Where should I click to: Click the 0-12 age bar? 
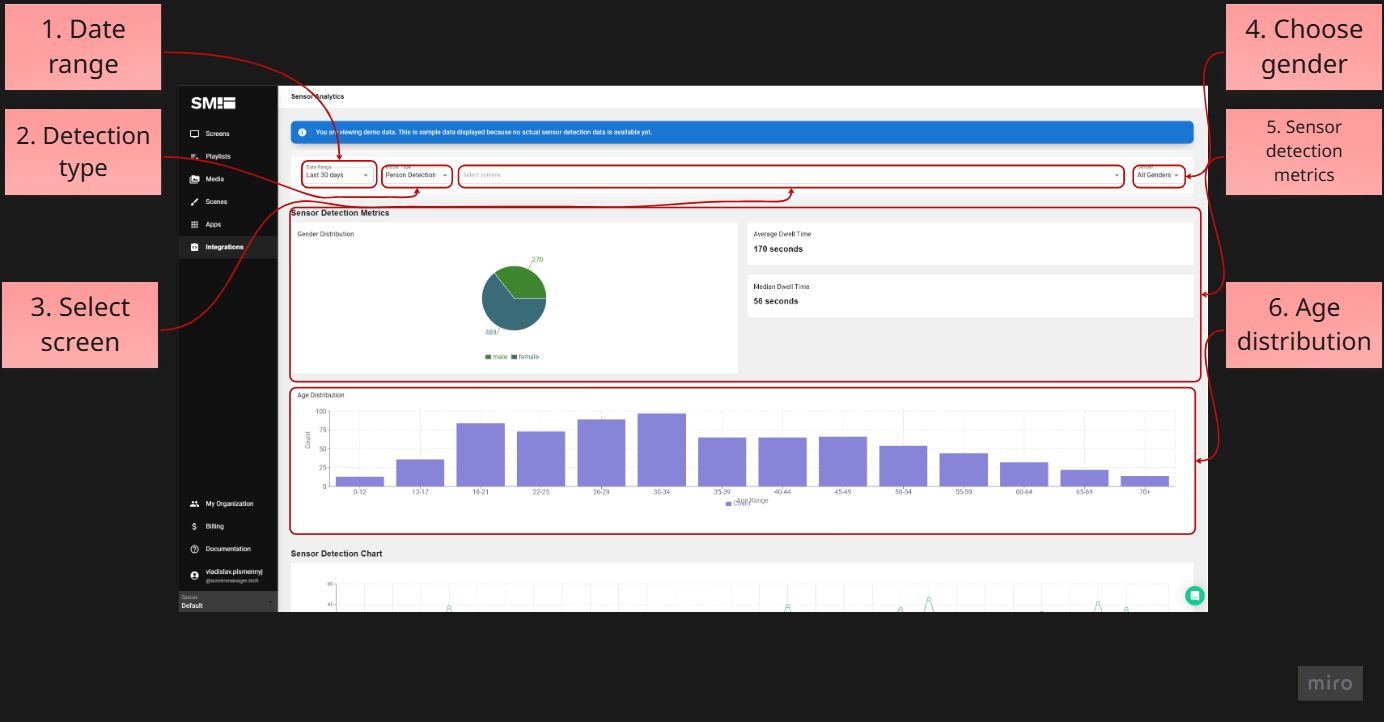point(360,481)
